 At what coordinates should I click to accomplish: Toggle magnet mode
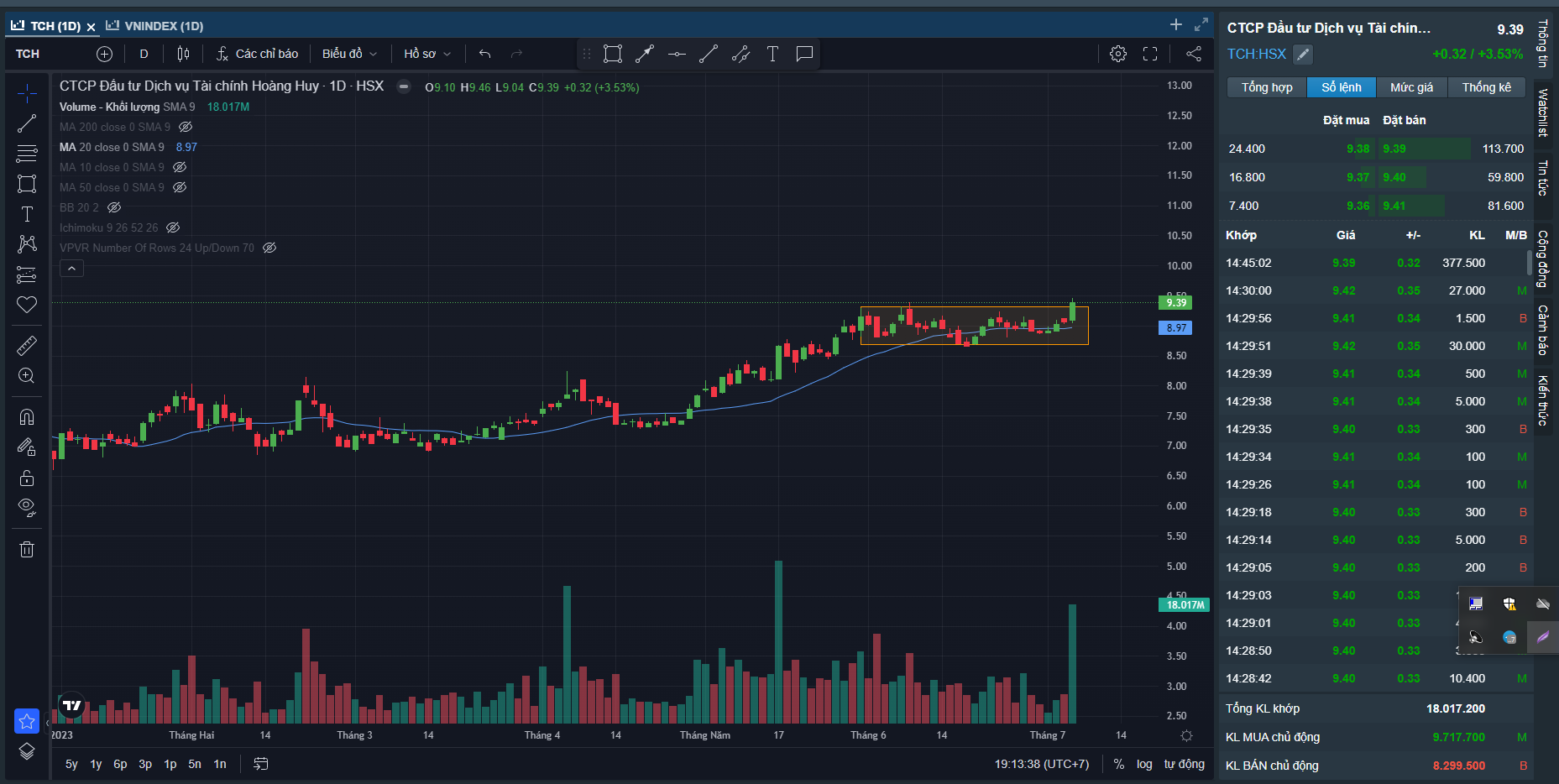point(27,417)
